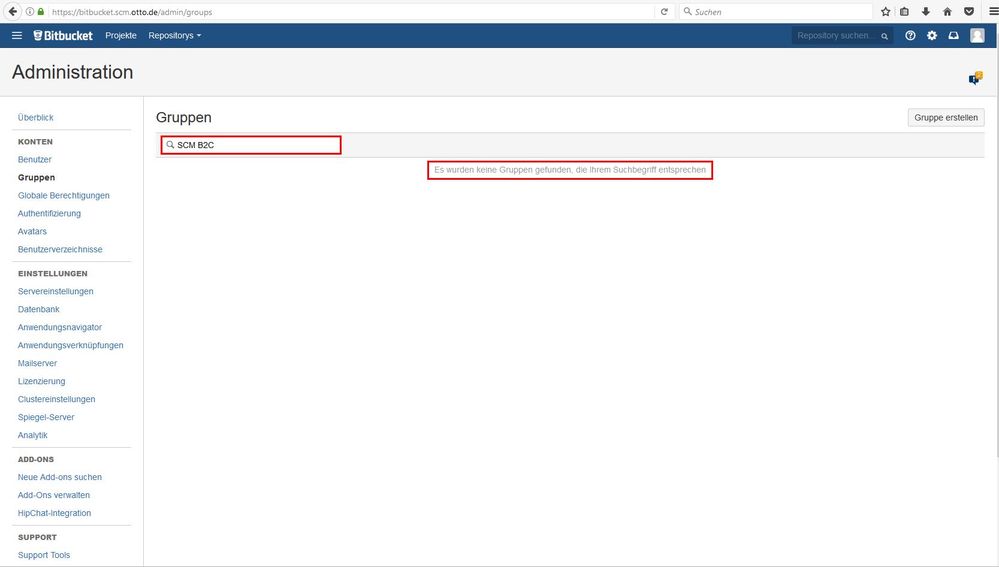Open the Benutzer sidebar link
This screenshot has width=999, height=567.
34,160
